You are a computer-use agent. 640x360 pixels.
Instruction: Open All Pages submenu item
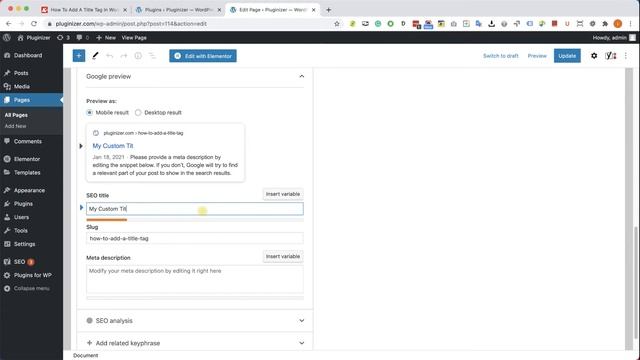(x=16, y=115)
